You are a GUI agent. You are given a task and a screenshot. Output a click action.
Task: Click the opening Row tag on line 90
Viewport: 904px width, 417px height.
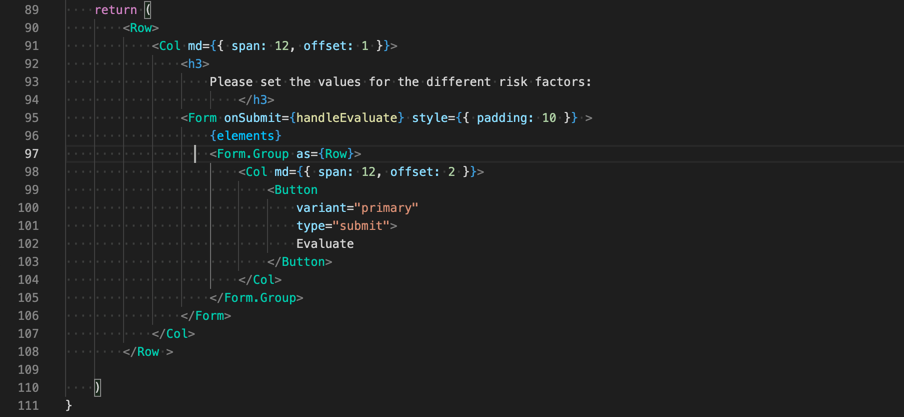point(141,28)
